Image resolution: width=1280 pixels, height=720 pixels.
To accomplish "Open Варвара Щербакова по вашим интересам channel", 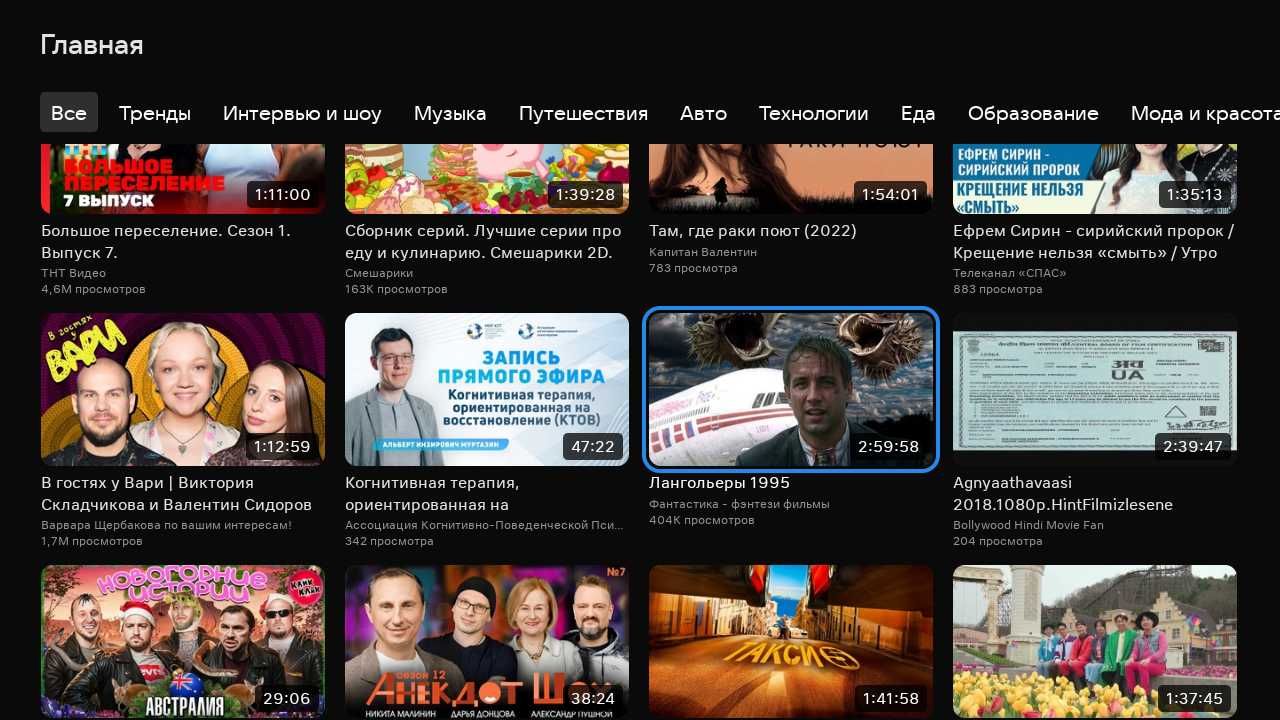I will pyautogui.click(x=166, y=525).
